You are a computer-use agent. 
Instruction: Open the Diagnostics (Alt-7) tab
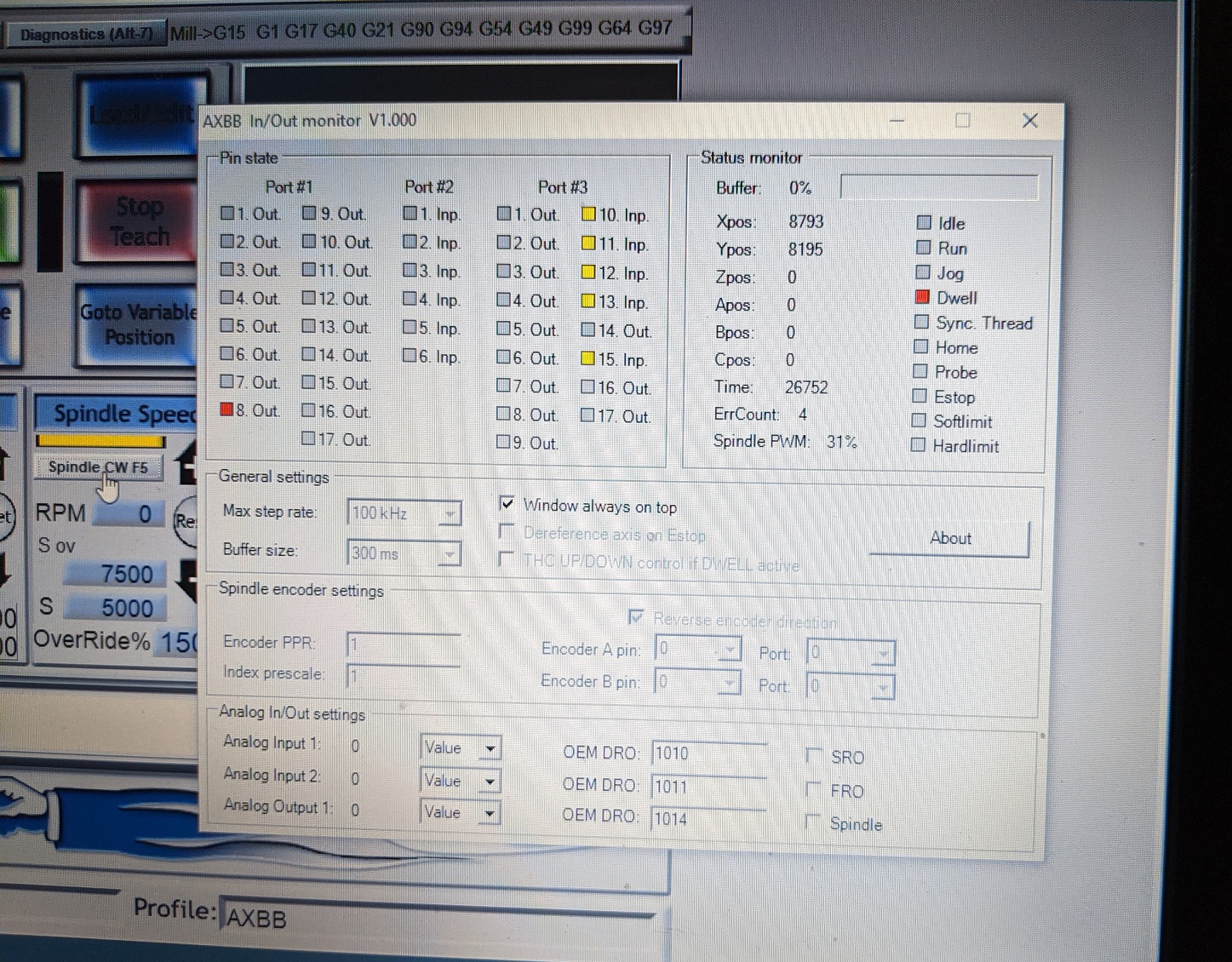(x=86, y=34)
